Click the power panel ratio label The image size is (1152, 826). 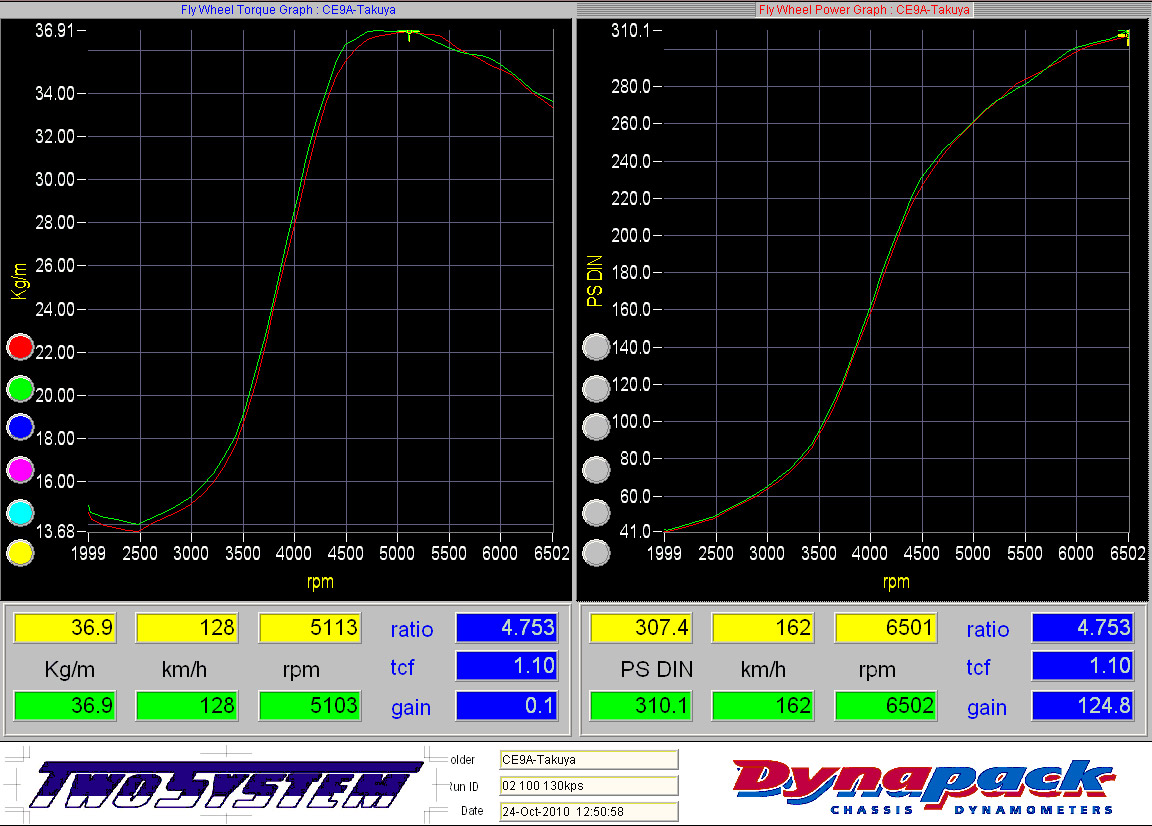987,630
